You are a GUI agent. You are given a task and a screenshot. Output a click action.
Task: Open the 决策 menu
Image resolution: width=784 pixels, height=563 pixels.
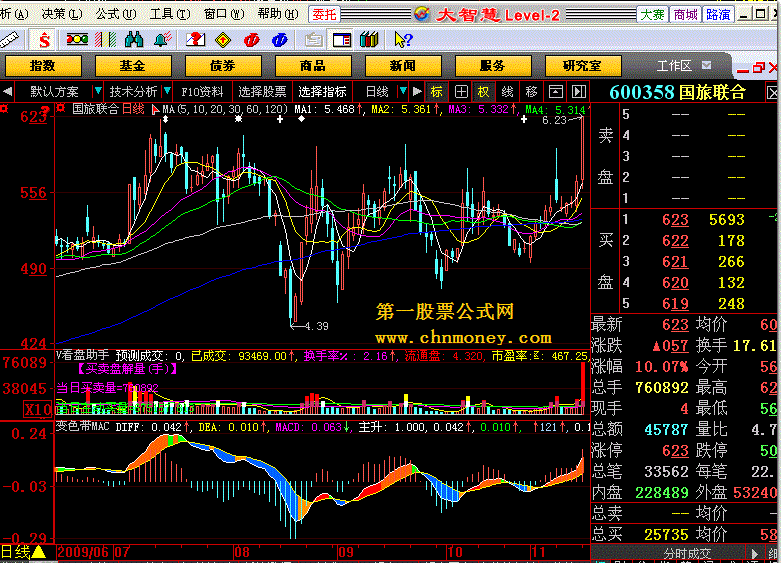click(x=62, y=14)
